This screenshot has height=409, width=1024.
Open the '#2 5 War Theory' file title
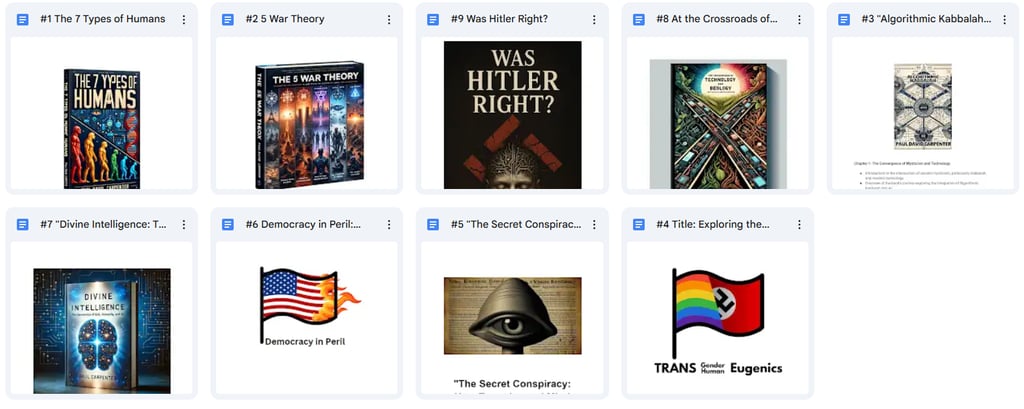click(x=285, y=20)
